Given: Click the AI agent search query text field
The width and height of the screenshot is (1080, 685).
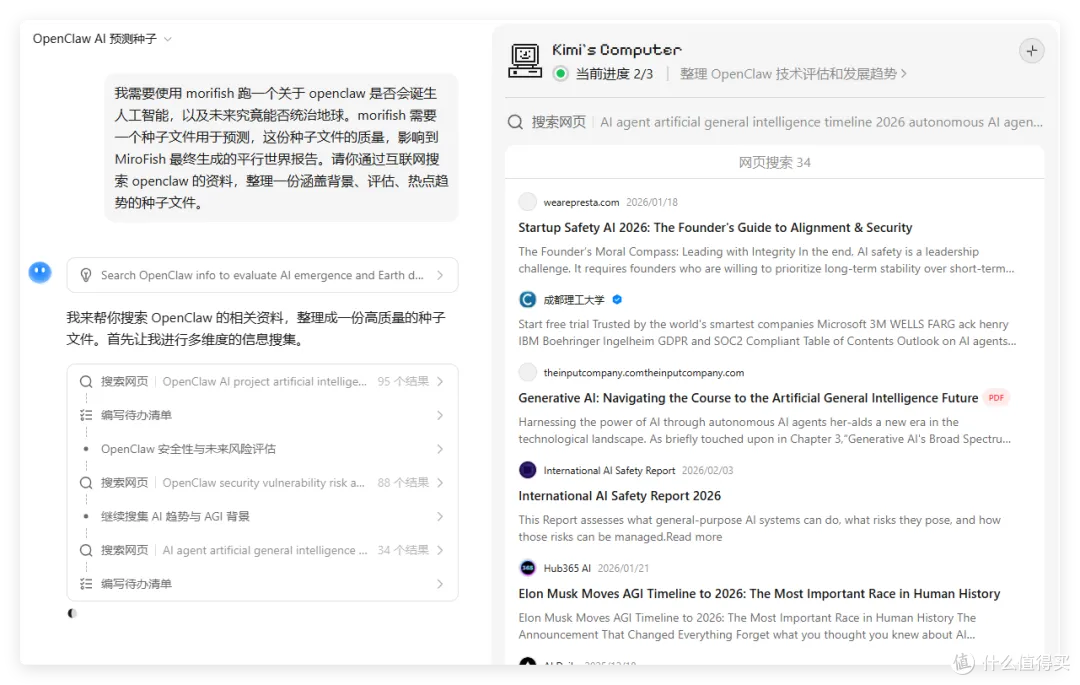Looking at the screenshot, I should coord(821,123).
